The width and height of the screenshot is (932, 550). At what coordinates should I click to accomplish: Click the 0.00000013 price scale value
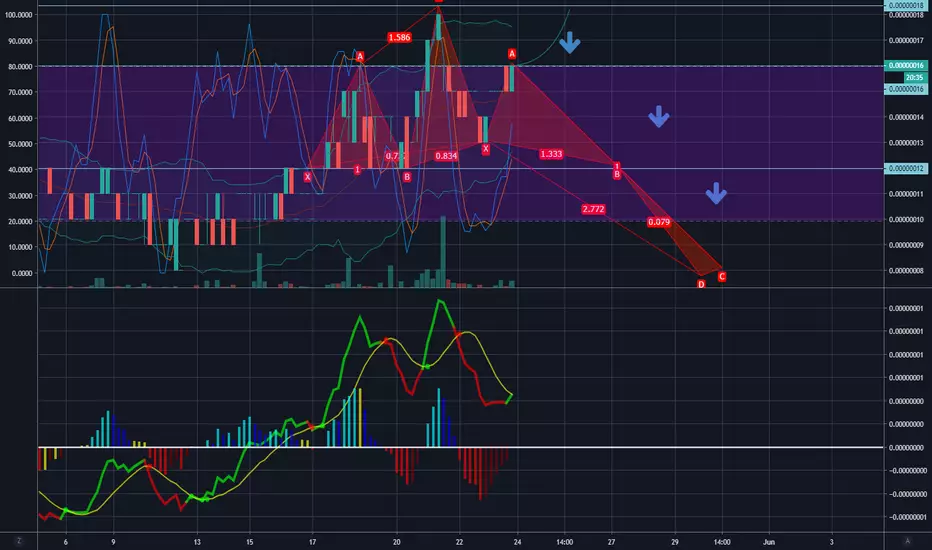[x=906, y=143]
